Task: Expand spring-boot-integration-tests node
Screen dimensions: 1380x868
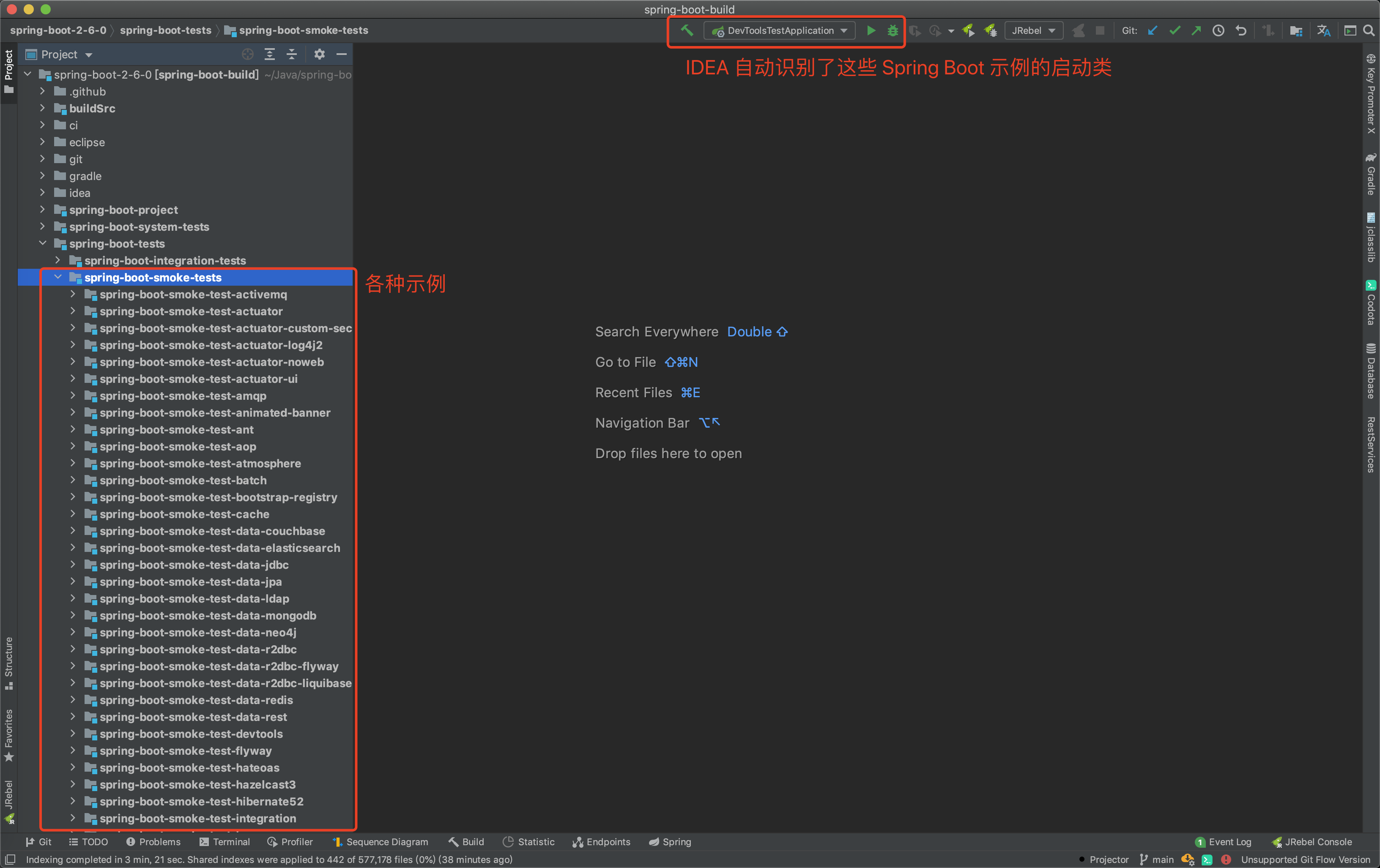Action: pos(58,261)
